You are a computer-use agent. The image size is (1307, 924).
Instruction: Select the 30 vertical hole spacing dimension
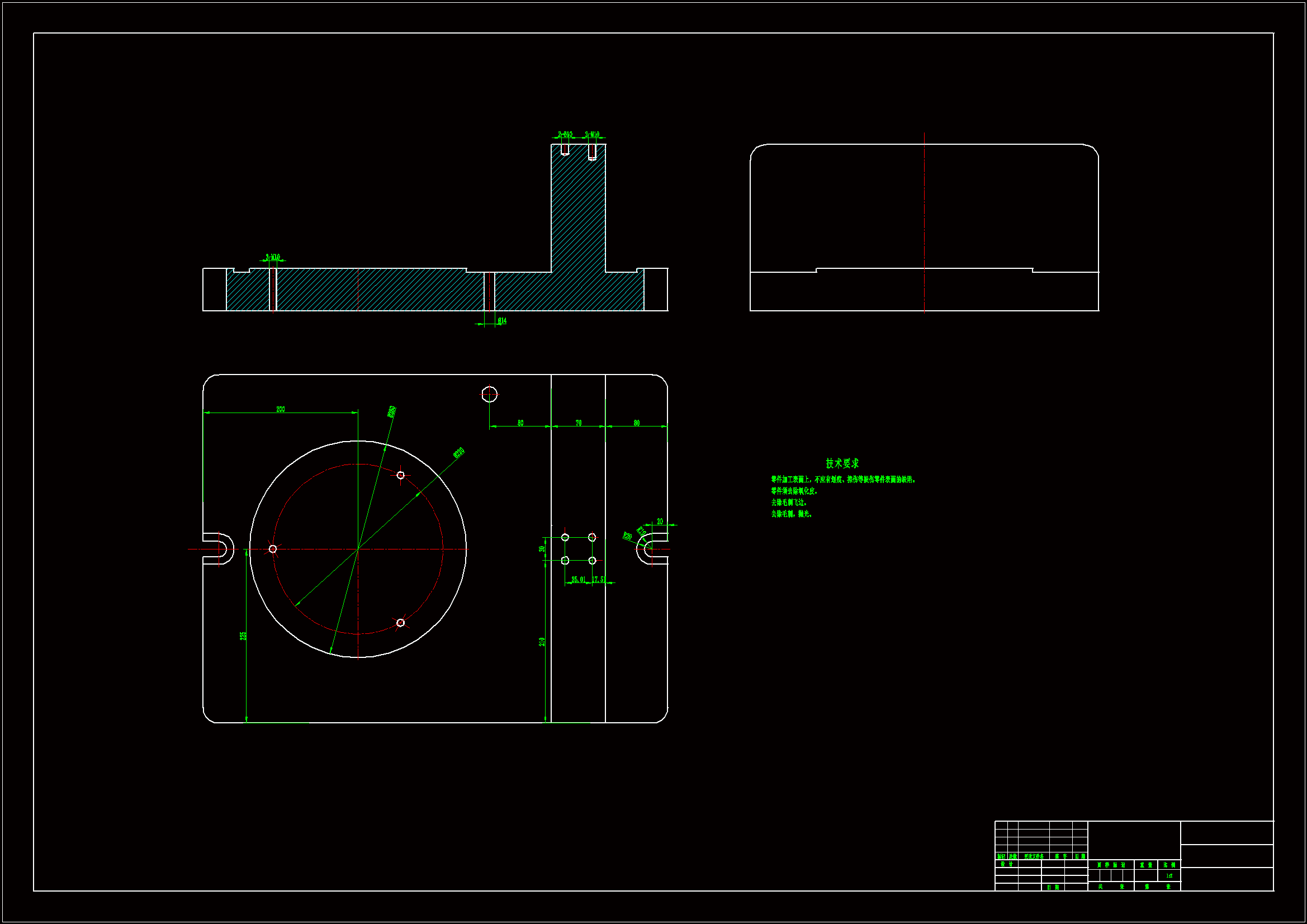(542, 549)
